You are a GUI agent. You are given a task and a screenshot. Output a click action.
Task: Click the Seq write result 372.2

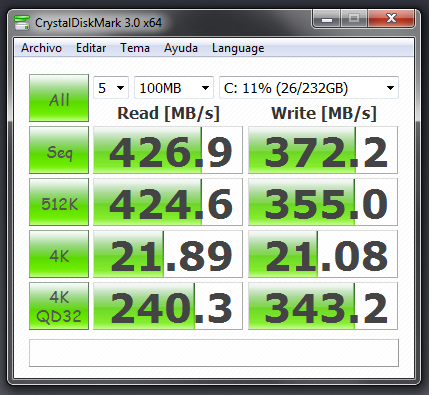point(323,150)
